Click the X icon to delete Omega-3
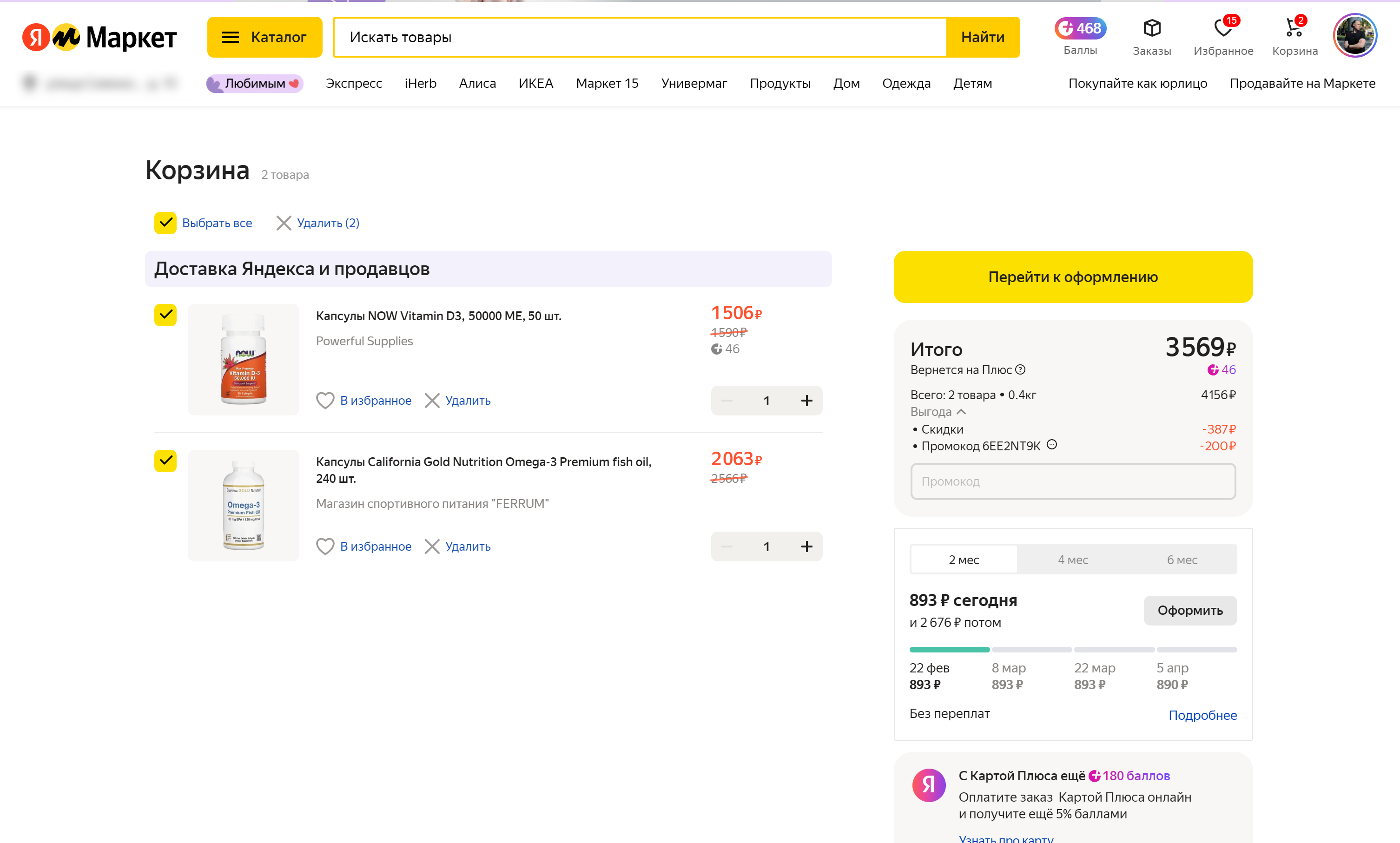 tap(432, 547)
